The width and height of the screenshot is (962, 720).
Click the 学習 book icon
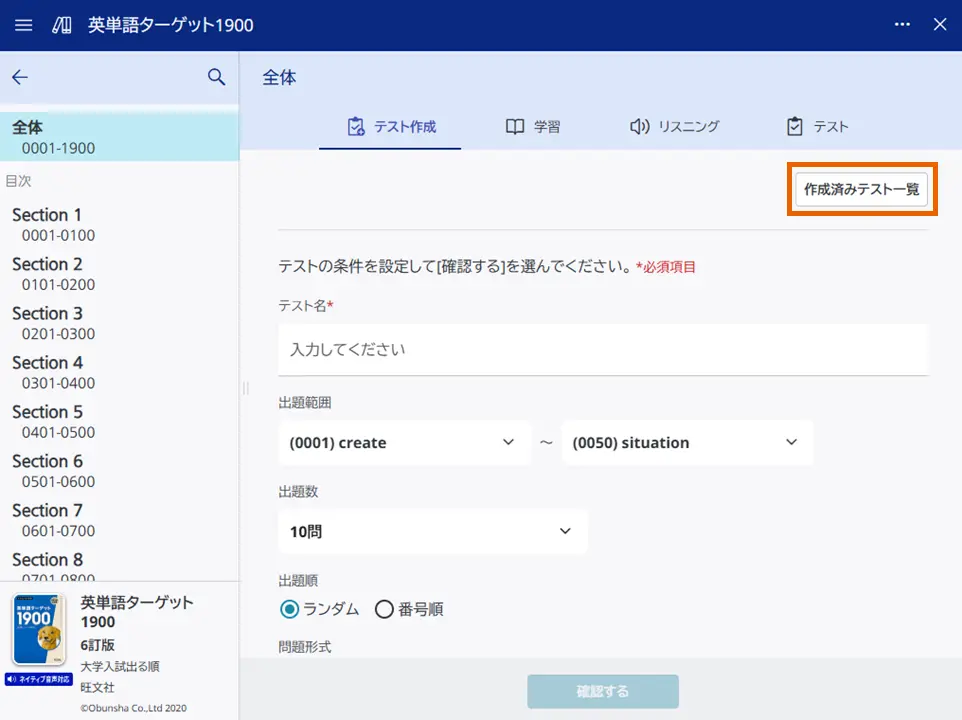[x=514, y=126]
